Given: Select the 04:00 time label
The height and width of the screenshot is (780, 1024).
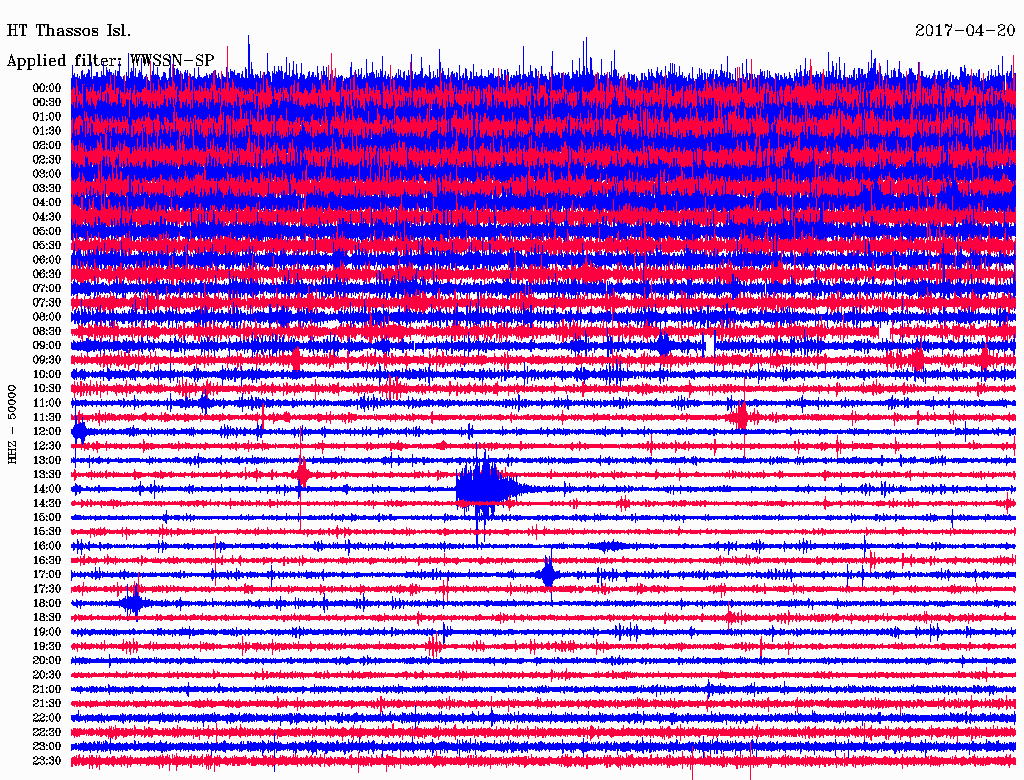Looking at the screenshot, I should pos(46,203).
